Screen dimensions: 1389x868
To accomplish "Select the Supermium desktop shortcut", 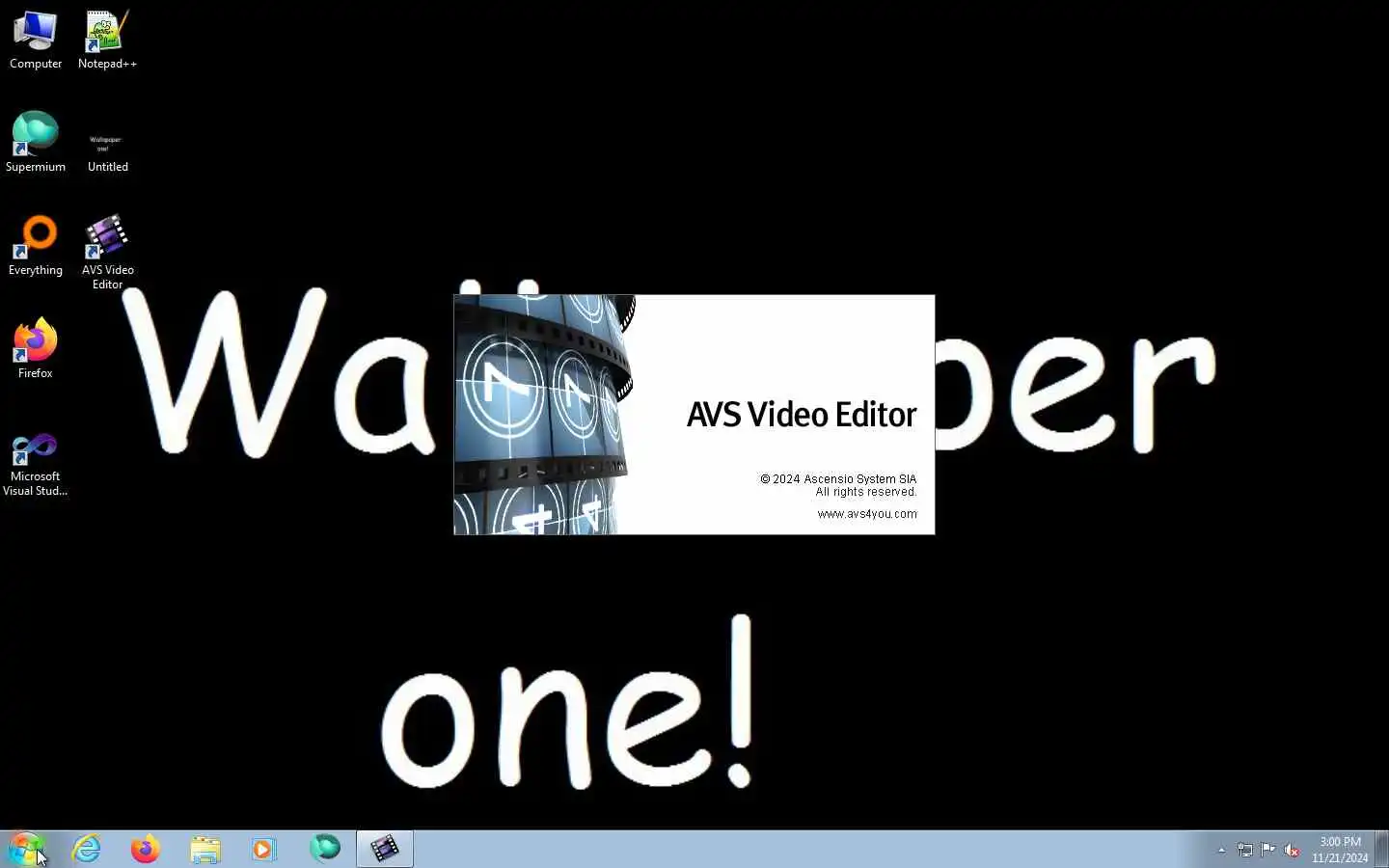I will coord(36,142).
